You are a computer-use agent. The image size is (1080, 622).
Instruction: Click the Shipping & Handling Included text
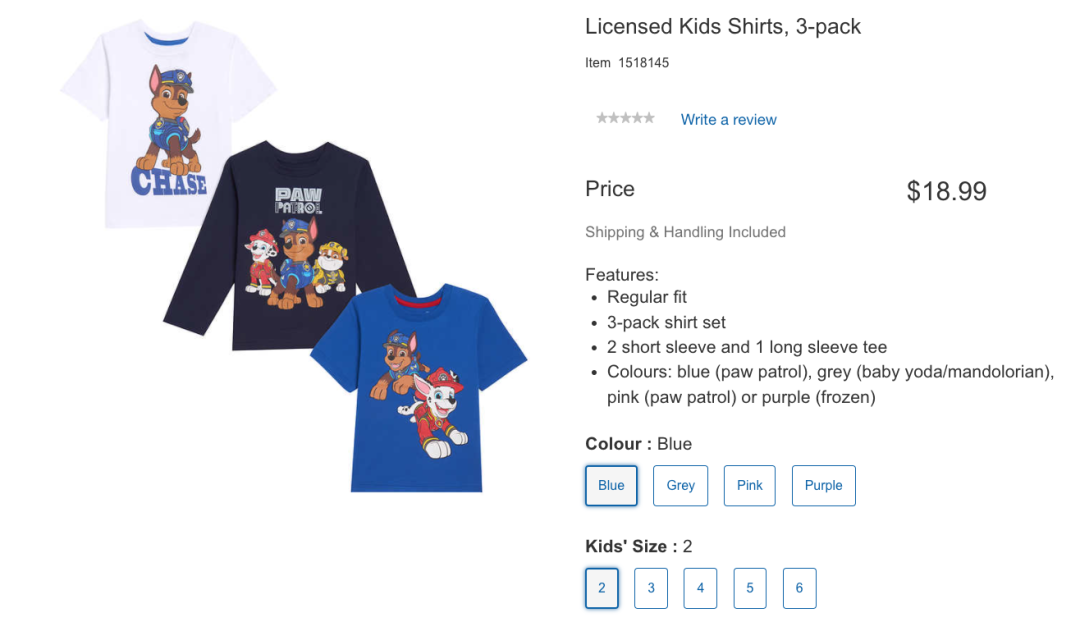(685, 232)
